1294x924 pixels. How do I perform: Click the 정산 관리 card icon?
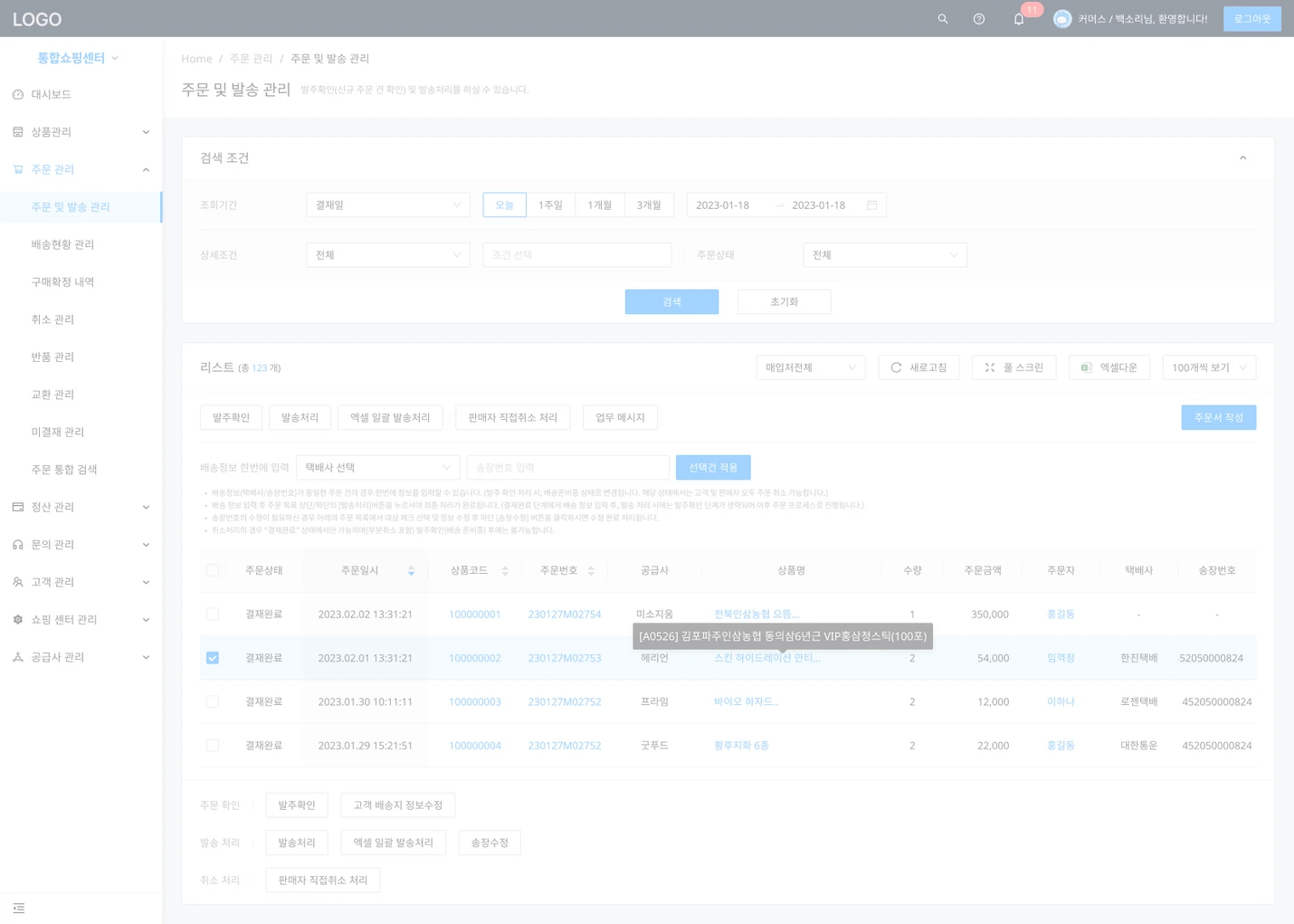coord(18,507)
